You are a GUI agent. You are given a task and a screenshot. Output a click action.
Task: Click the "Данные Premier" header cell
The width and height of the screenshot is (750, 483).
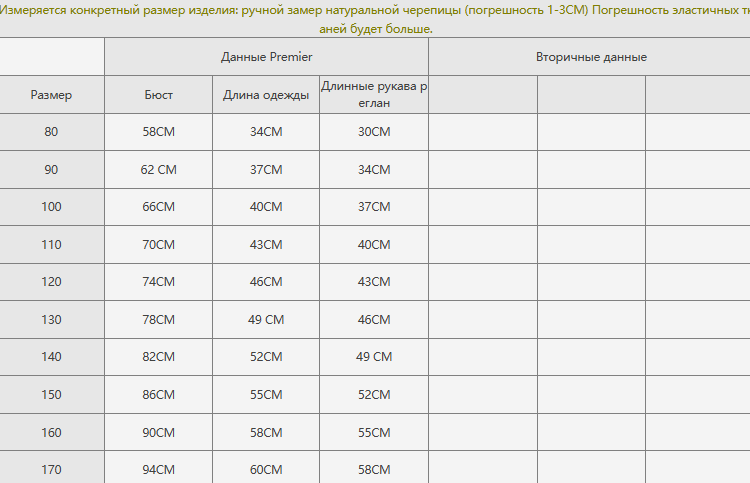[266, 57]
